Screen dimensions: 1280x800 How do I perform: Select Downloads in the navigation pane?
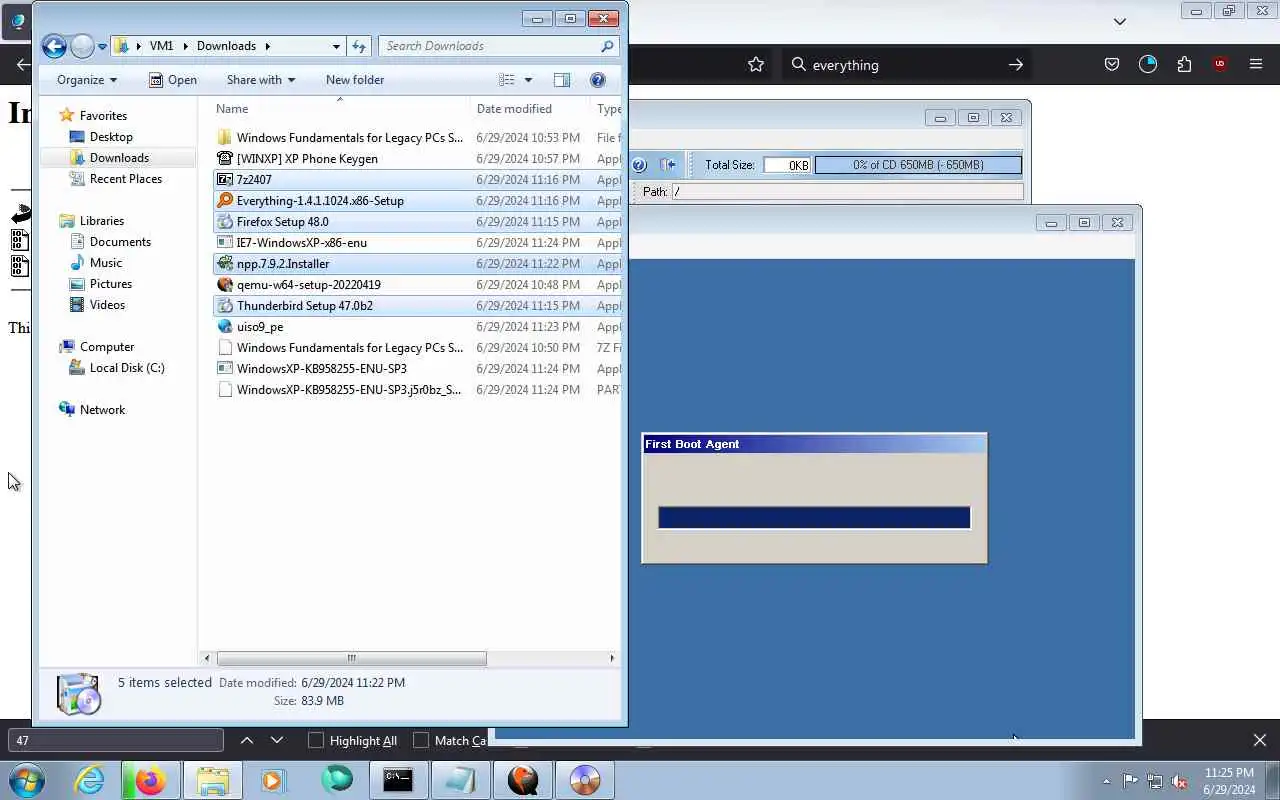[x=119, y=158]
